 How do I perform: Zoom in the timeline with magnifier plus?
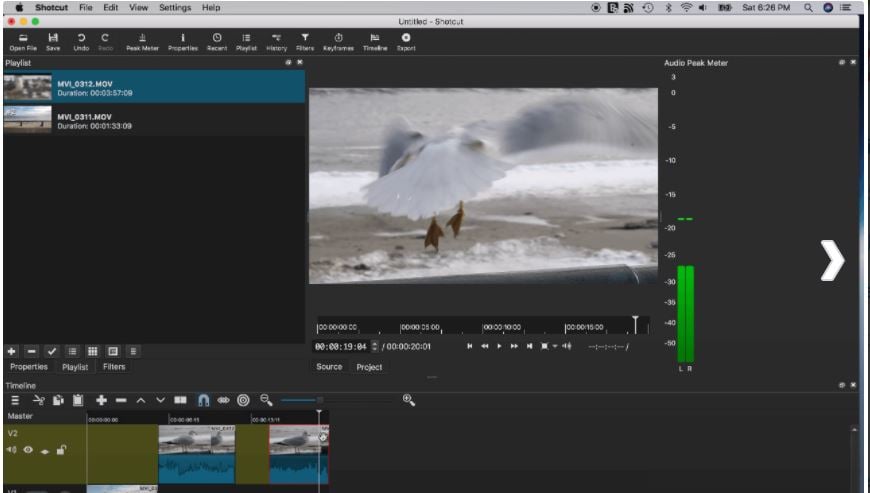(408, 400)
